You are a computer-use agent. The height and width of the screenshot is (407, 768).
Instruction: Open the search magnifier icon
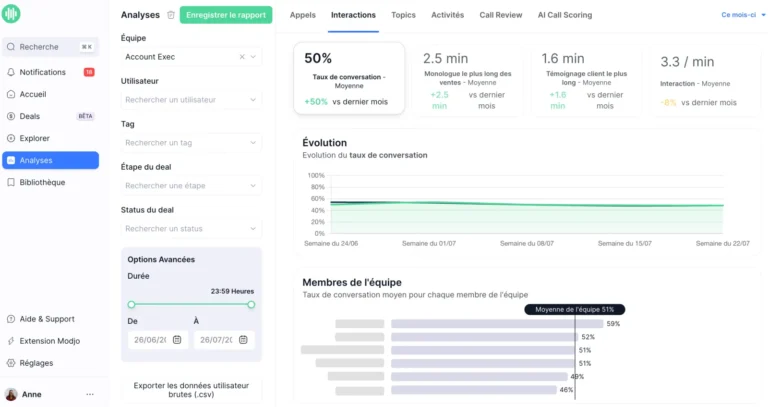(x=11, y=47)
